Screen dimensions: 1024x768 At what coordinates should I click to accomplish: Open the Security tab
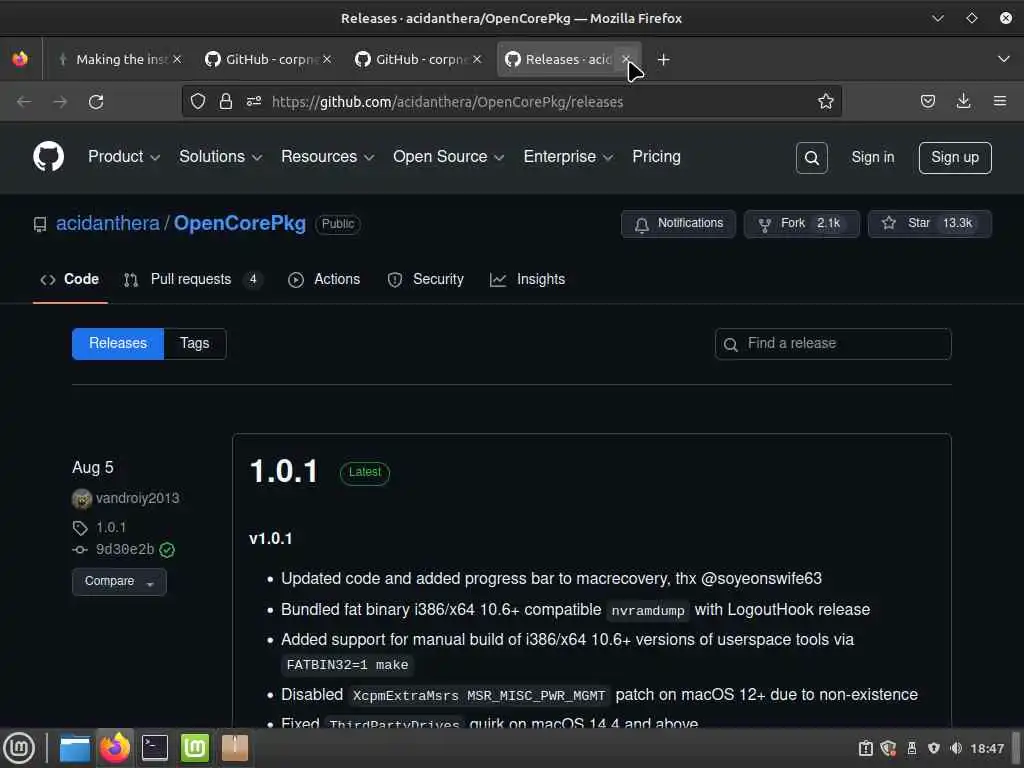pyautogui.click(x=425, y=280)
